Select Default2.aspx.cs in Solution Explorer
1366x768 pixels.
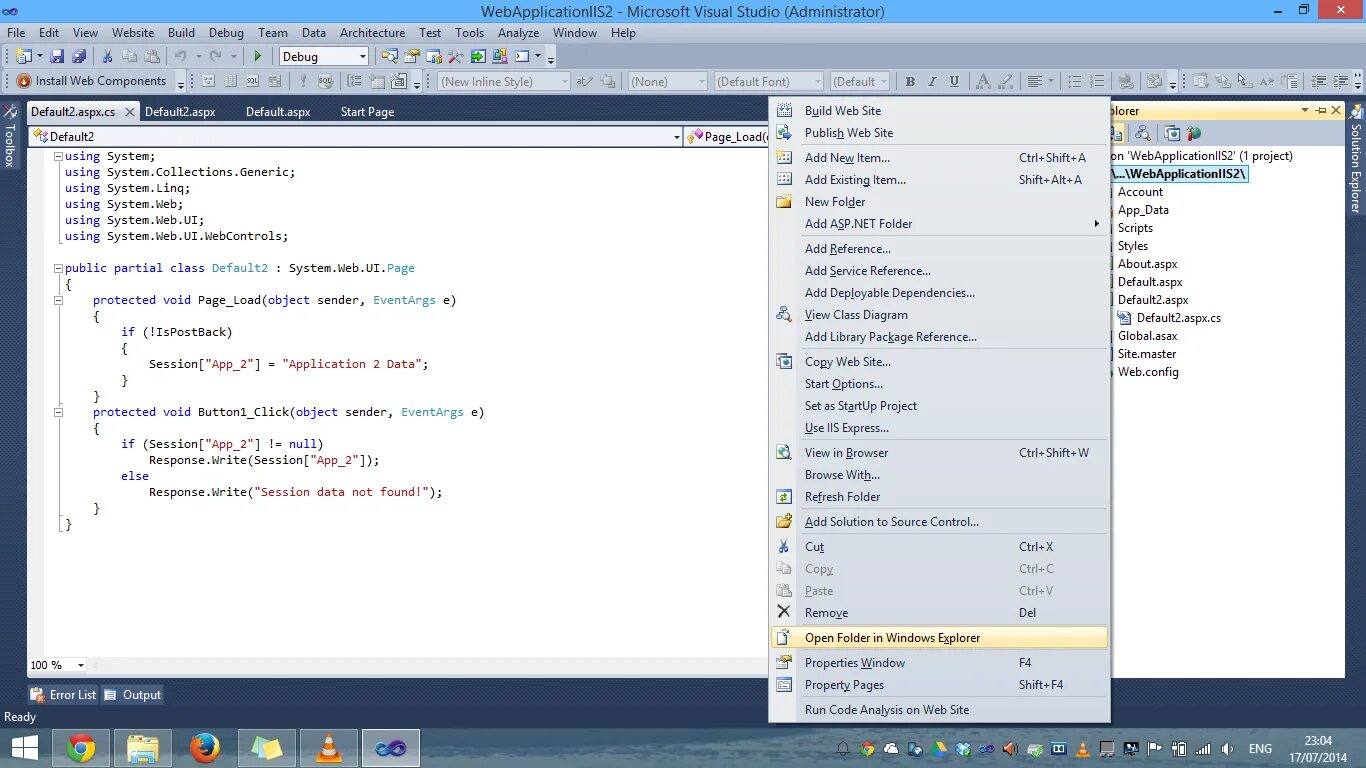tap(1178, 318)
